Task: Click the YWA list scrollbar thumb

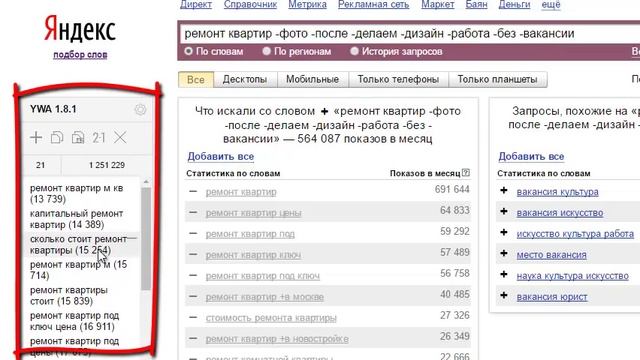Action: pos(146,239)
